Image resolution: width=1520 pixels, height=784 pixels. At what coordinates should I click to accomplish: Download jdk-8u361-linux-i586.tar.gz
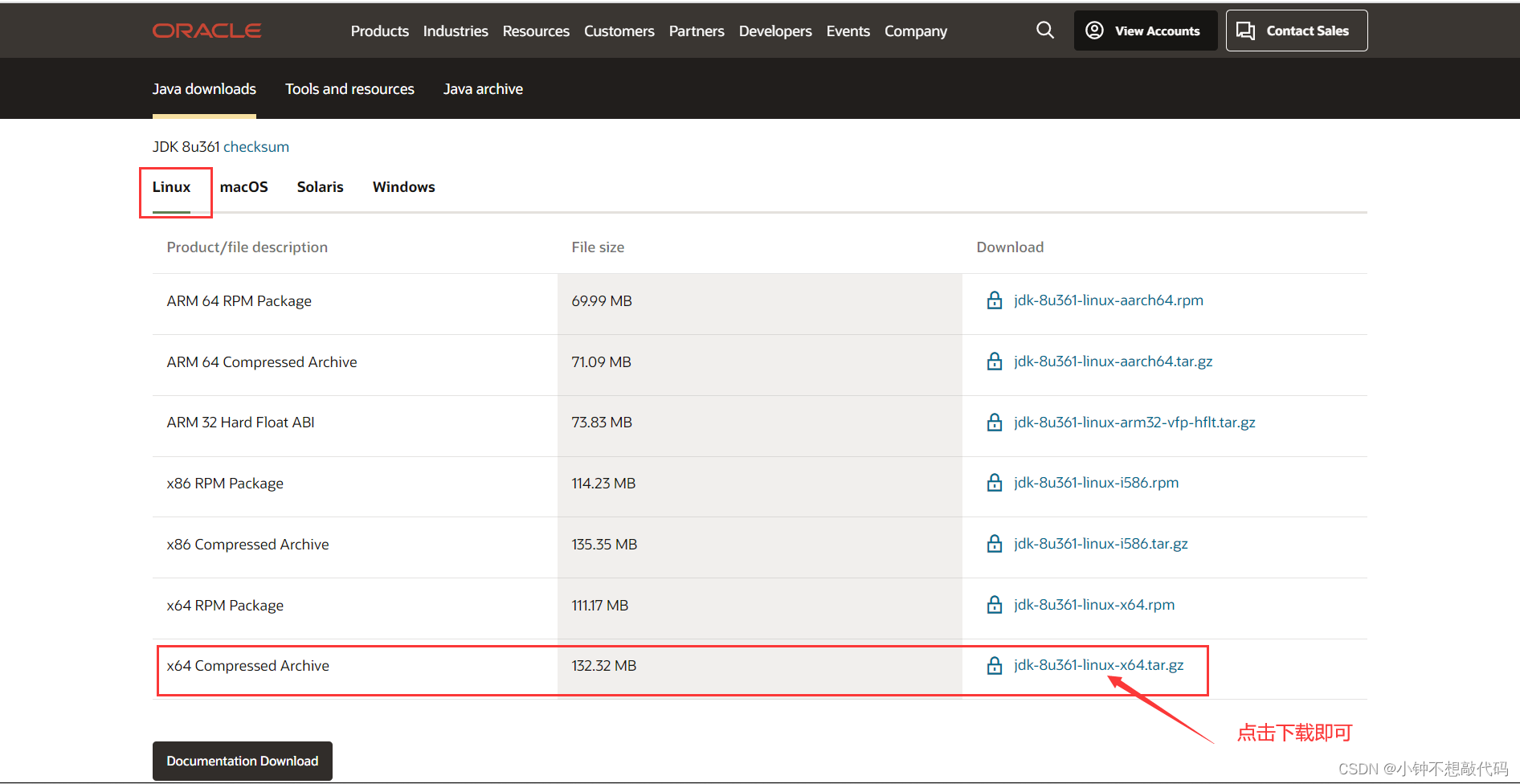1101,544
